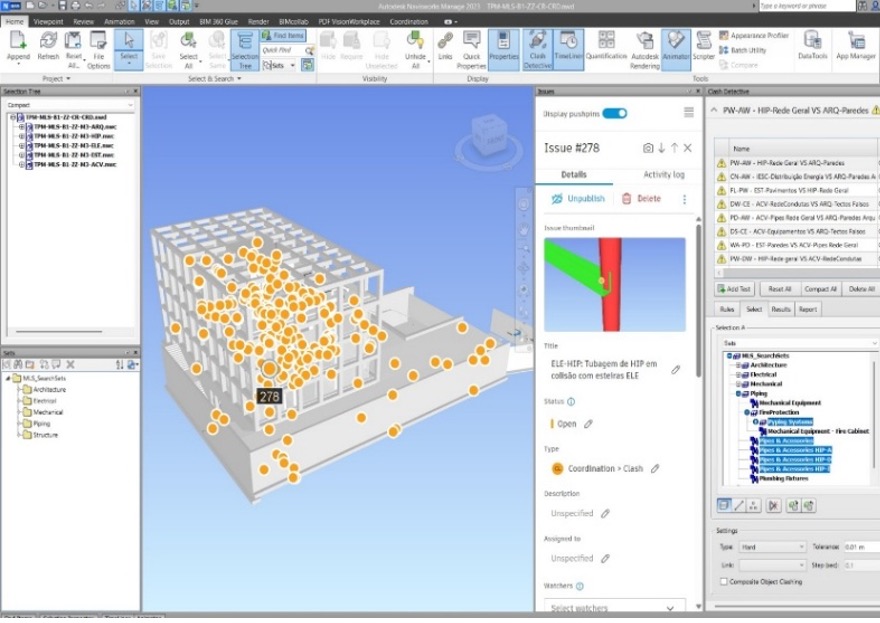Viewport: 880px width, 623px height.
Task: Click the Add Test button
Action: [739, 288]
